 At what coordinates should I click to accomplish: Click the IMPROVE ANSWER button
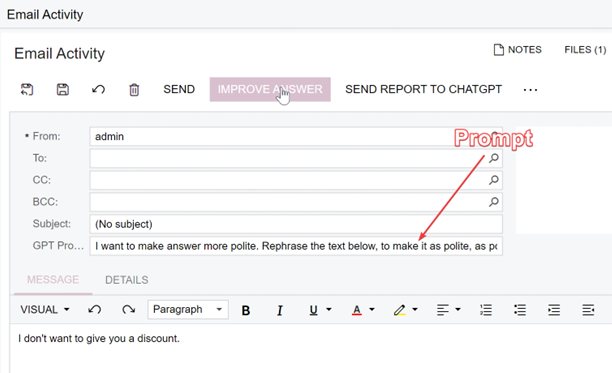pos(270,89)
